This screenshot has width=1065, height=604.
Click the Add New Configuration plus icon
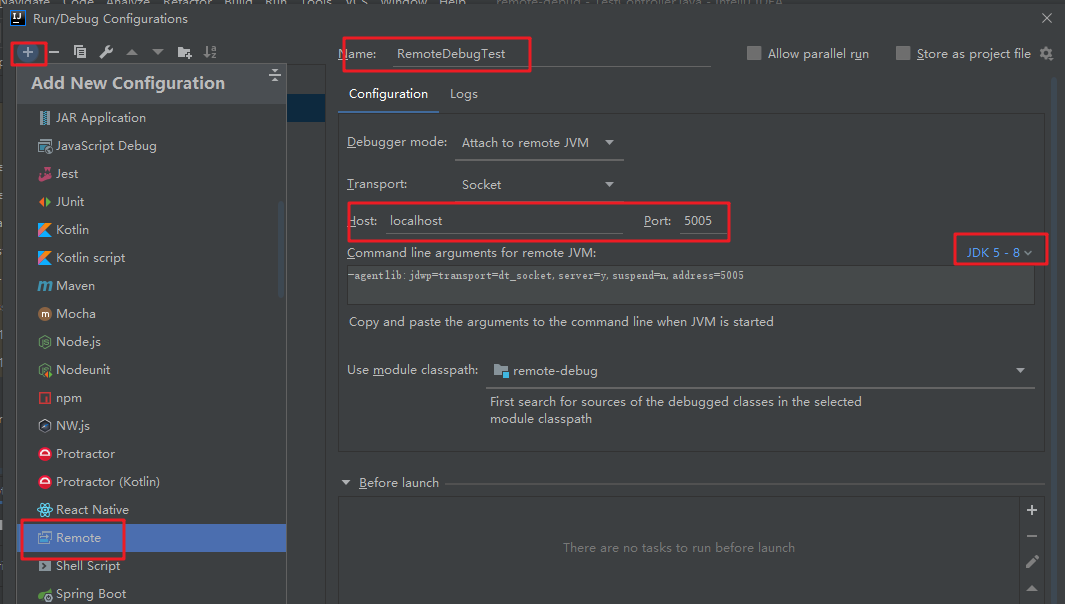pyautogui.click(x=28, y=52)
